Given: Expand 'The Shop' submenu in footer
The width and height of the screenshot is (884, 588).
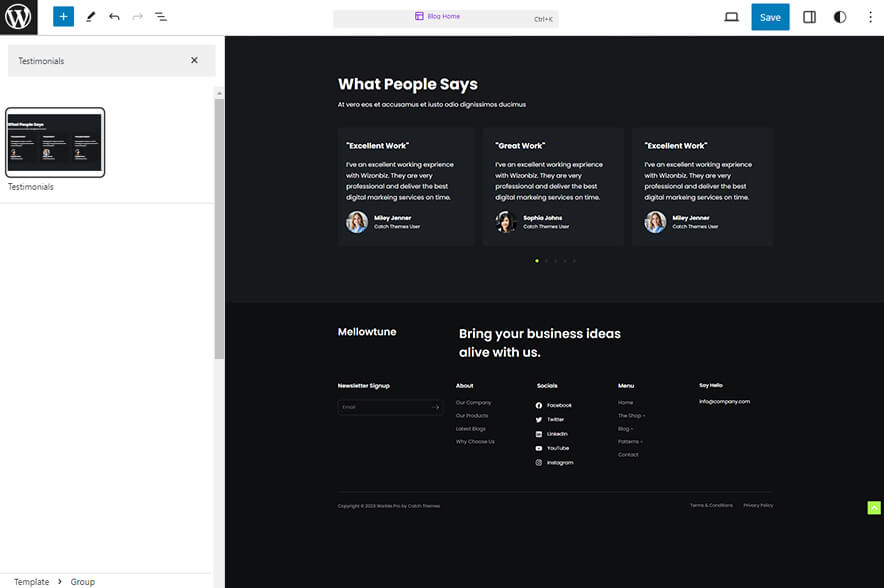Looking at the screenshot, I should (x=644, y=414).
